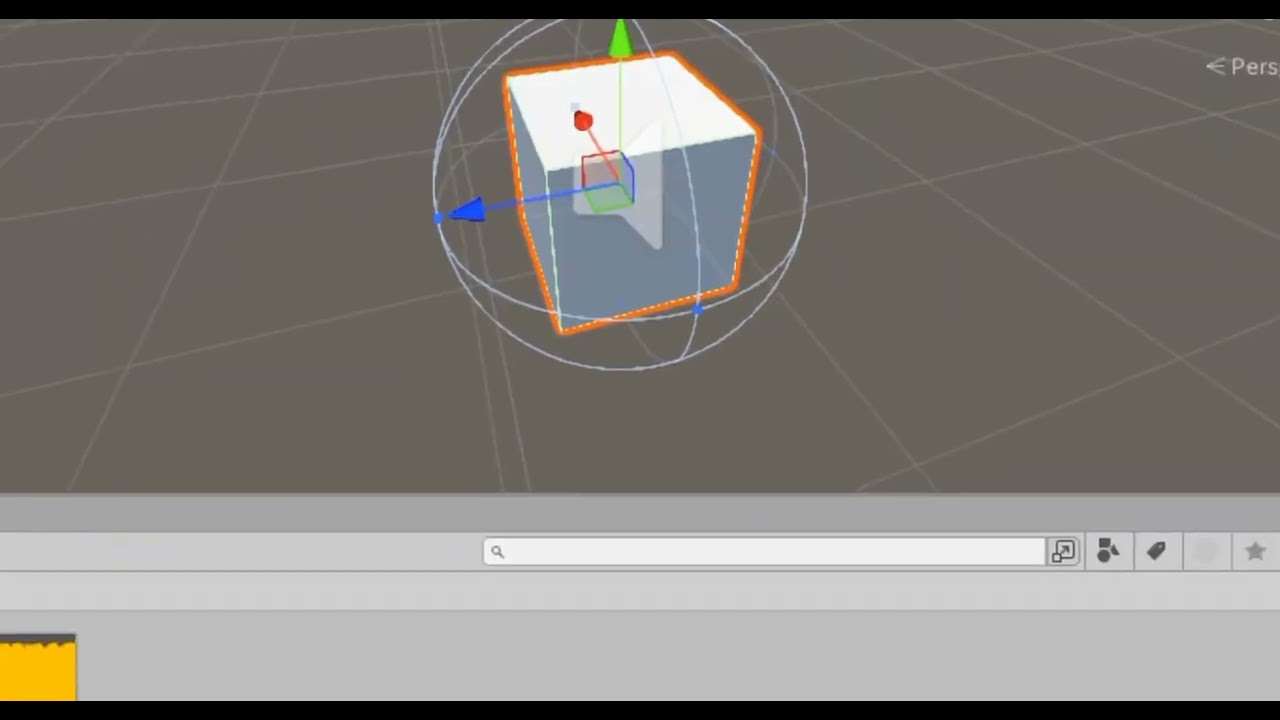Select the green Y-axis move arrow
Viewport: 1280px width, 720px height.
click(x=621, y=37)
